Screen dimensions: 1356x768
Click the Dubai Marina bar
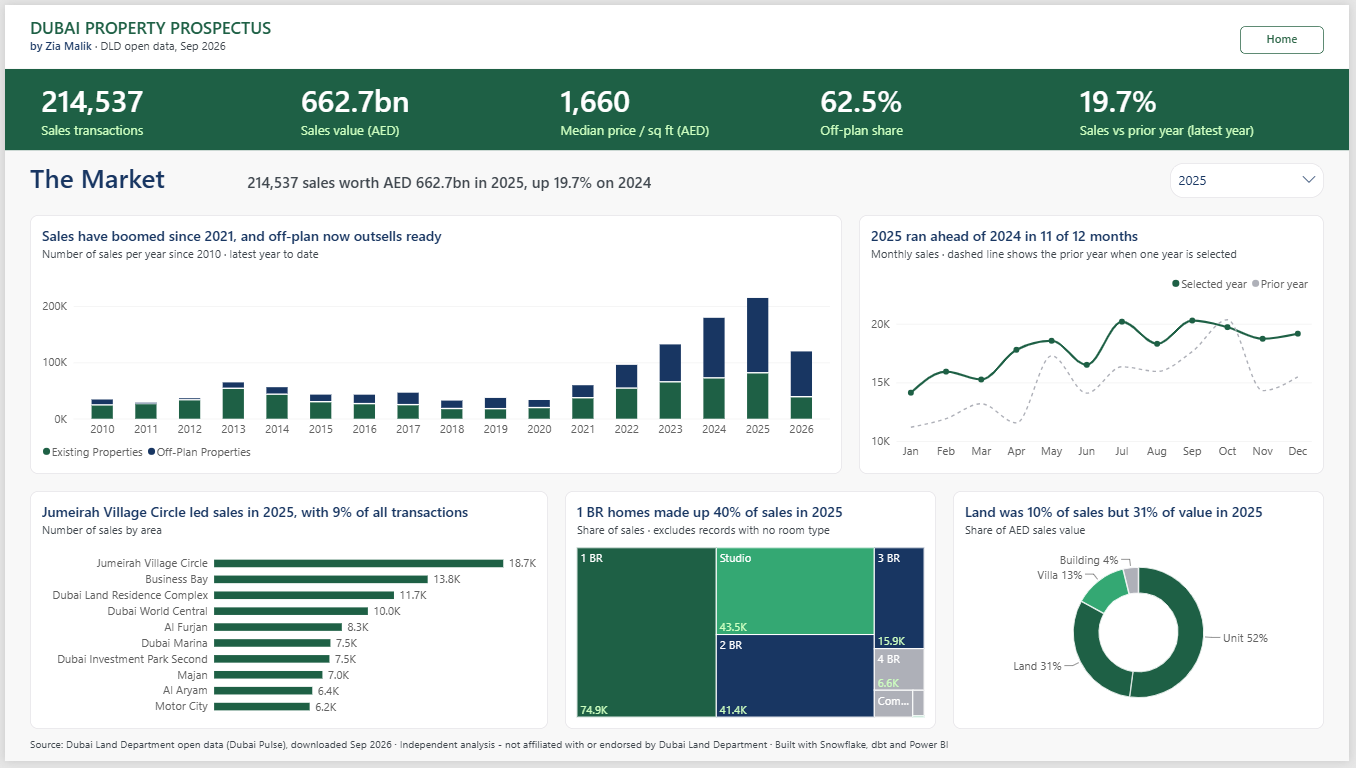click(x=272, y=643)
